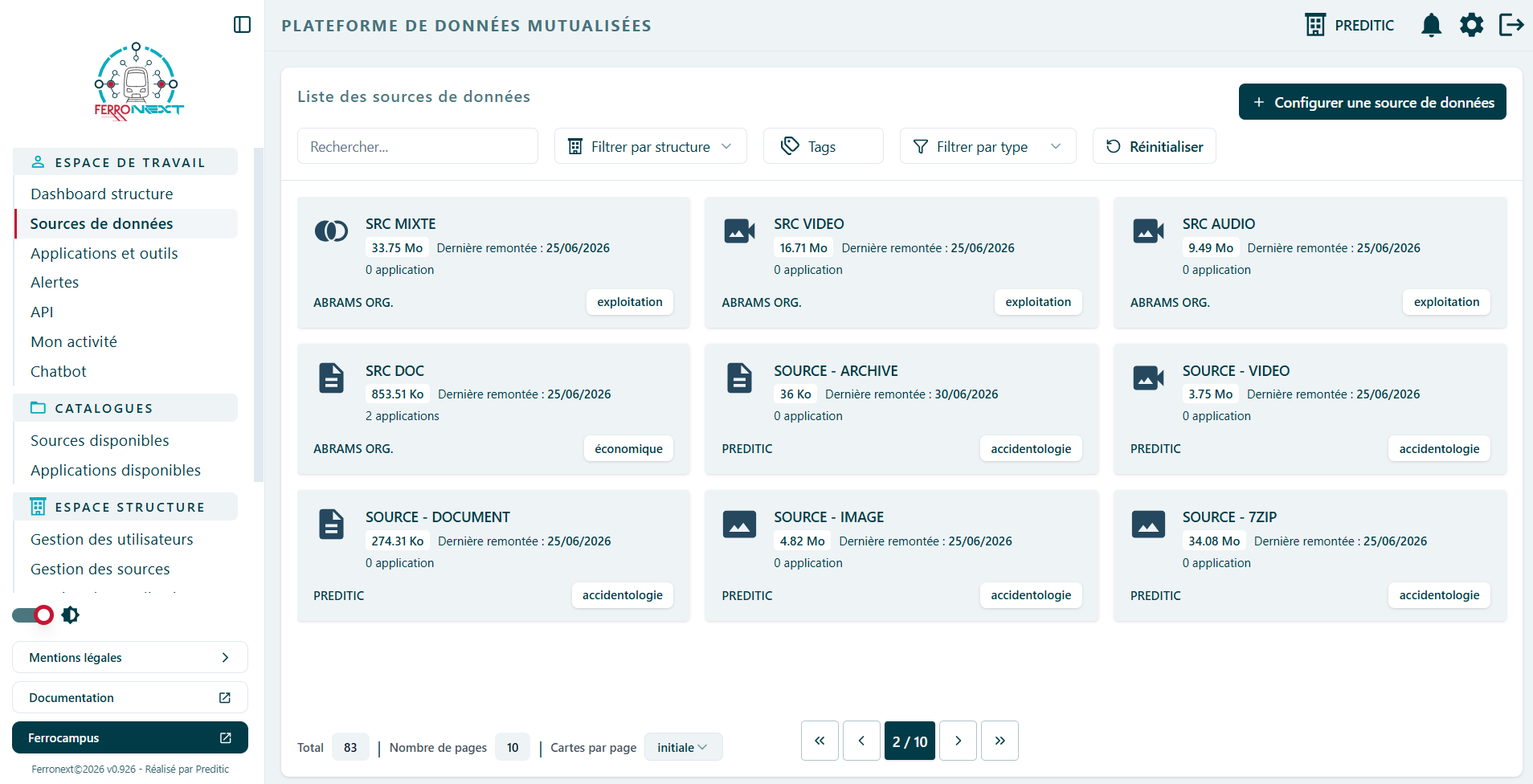Click SRC DOC document icon
This screenshot has height=784, width=1533.
click(x=331, y=378)
